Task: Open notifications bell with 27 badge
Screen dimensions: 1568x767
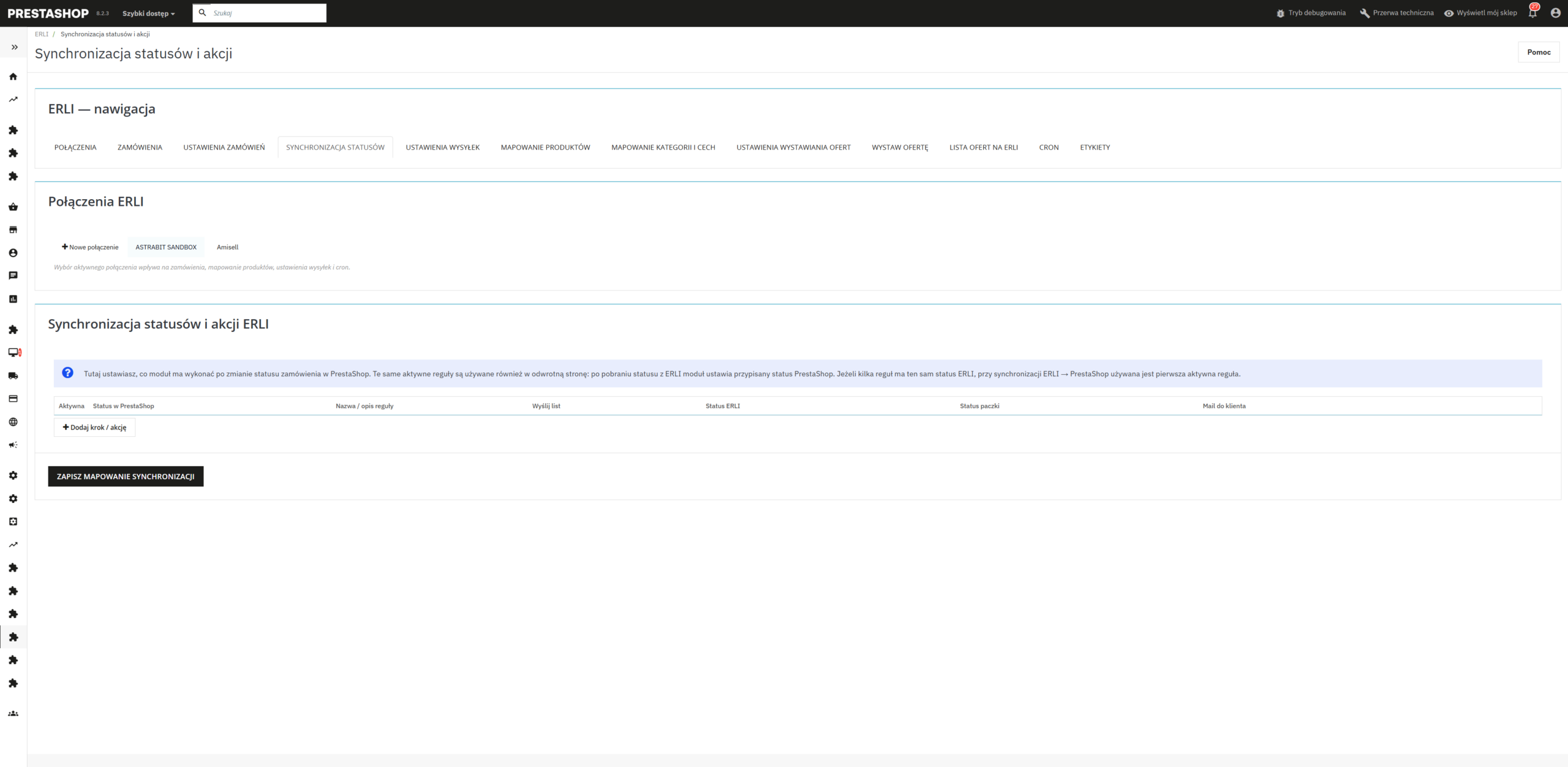Action: tap(1533, 12)
